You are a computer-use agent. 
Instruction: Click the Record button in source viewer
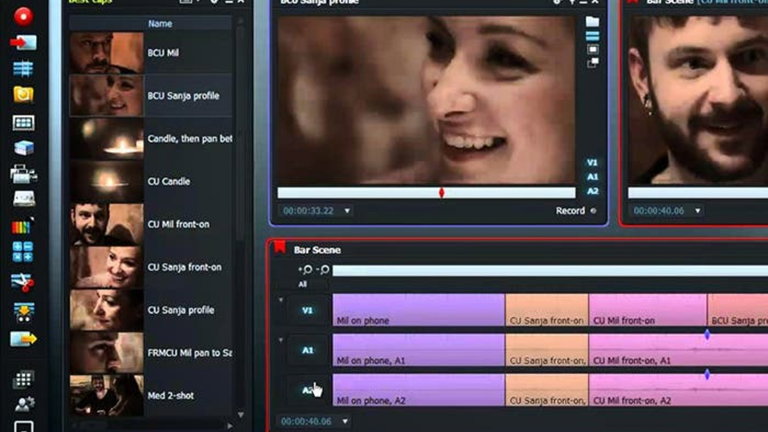[576, 211]
